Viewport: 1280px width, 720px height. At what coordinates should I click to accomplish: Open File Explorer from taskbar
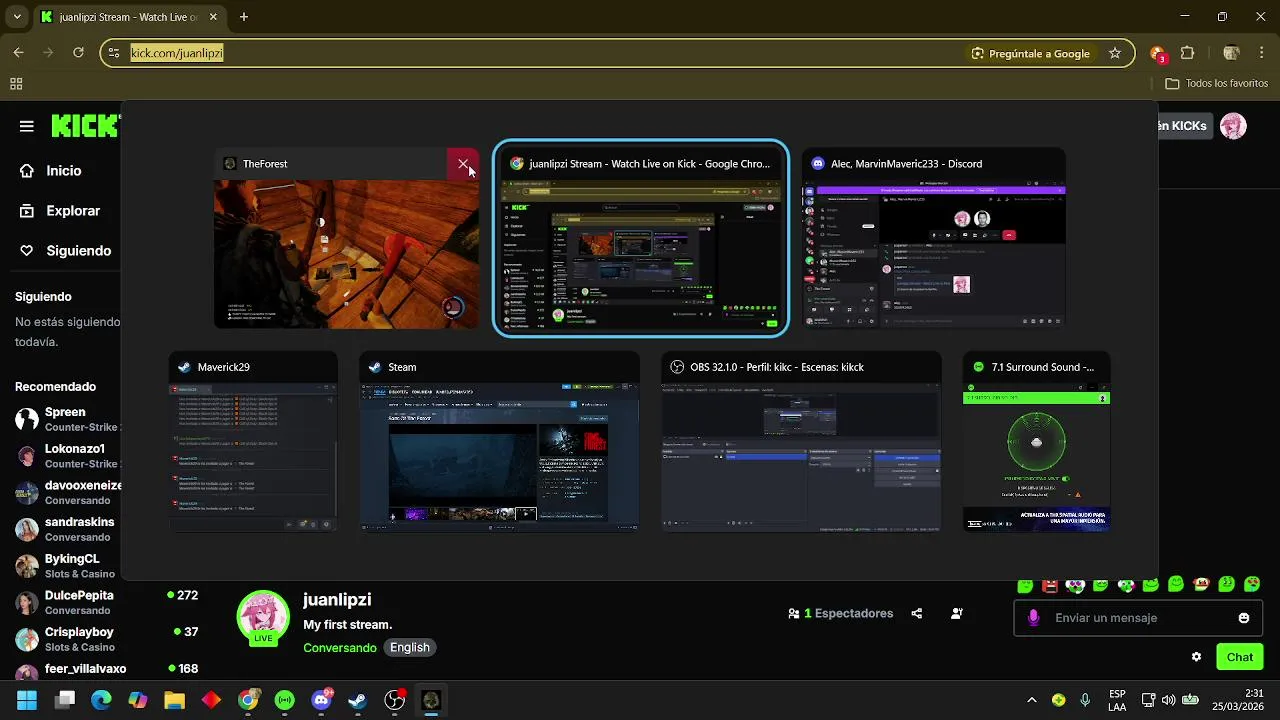tap(174, 700)
